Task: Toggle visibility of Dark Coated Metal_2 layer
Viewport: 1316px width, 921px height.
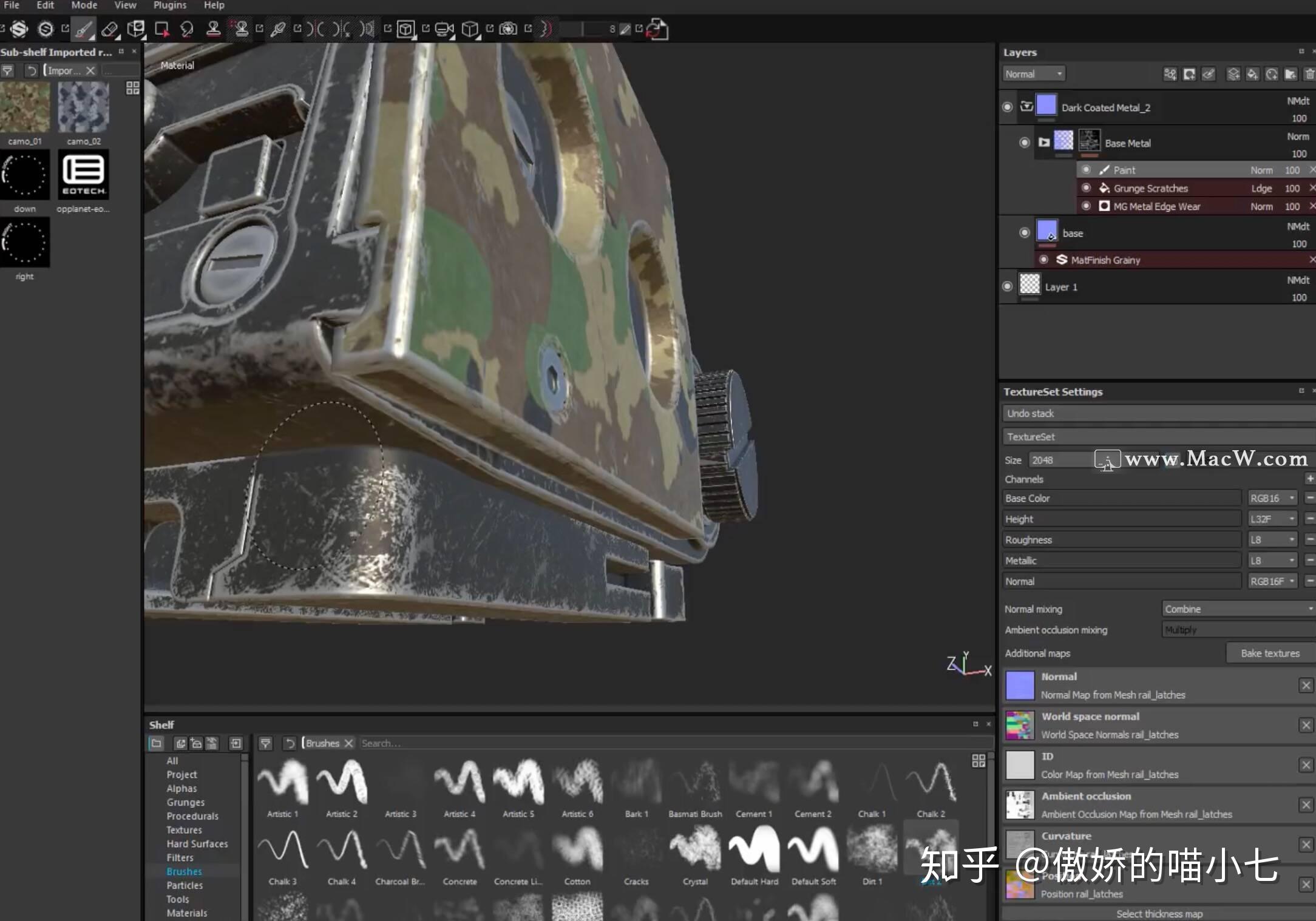Action: tap(1008, 106)
